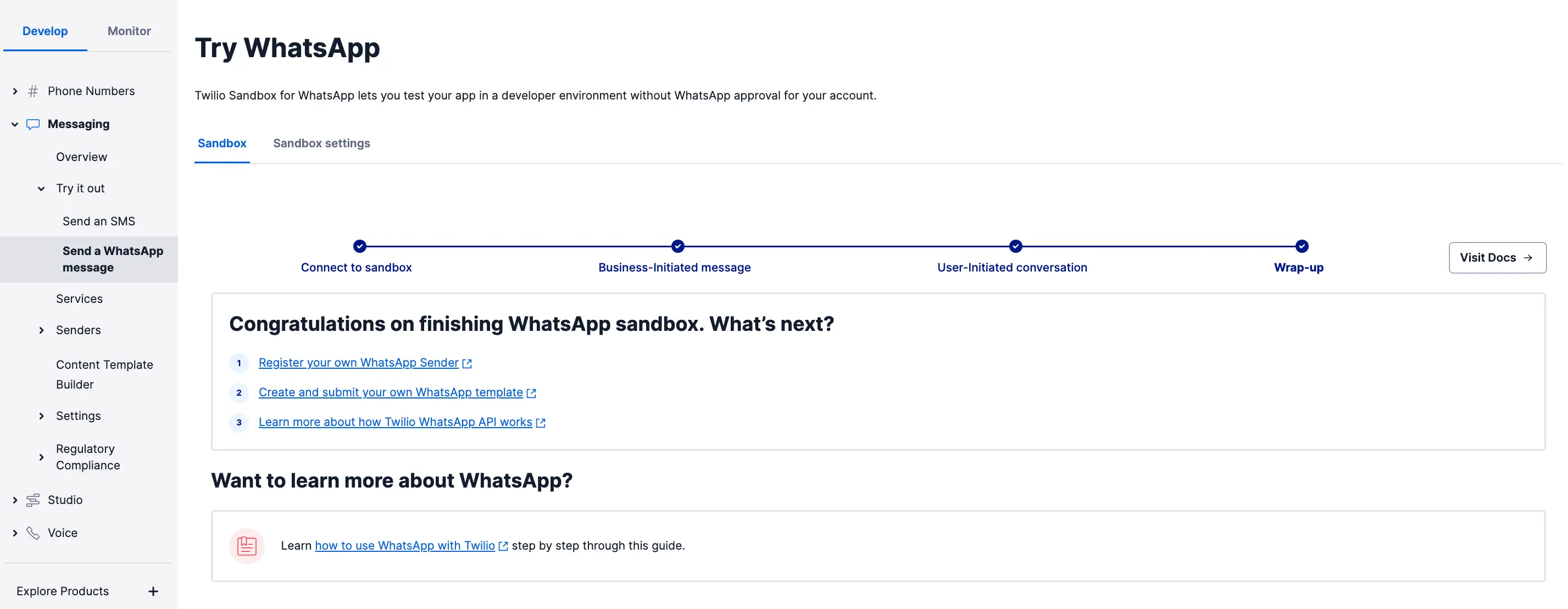Click the external link icon after WhatsApp Sender
The height and width of the screenshot is (609, 1568).
point(467,363)
